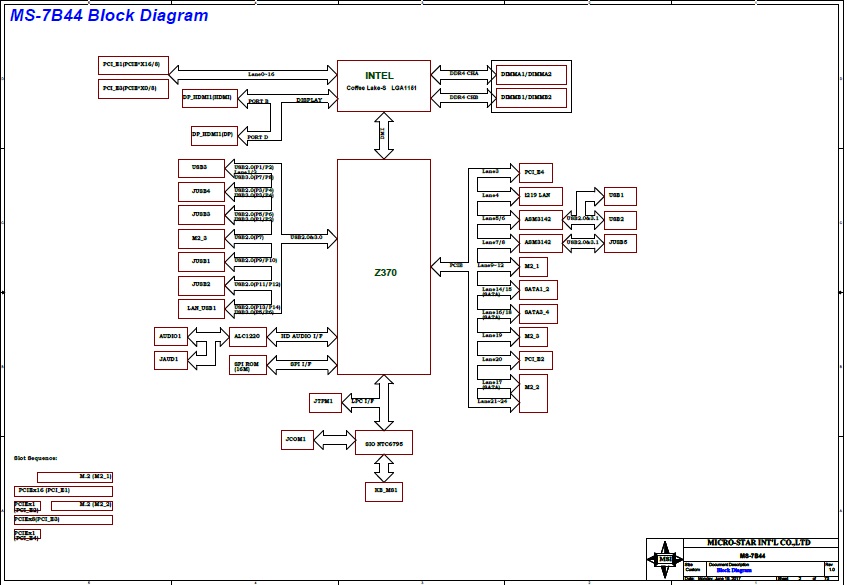The width and height of the screenshot is (847, 585).
Task: Click the AUDIO1 block
Action: [x=170, y=336]
